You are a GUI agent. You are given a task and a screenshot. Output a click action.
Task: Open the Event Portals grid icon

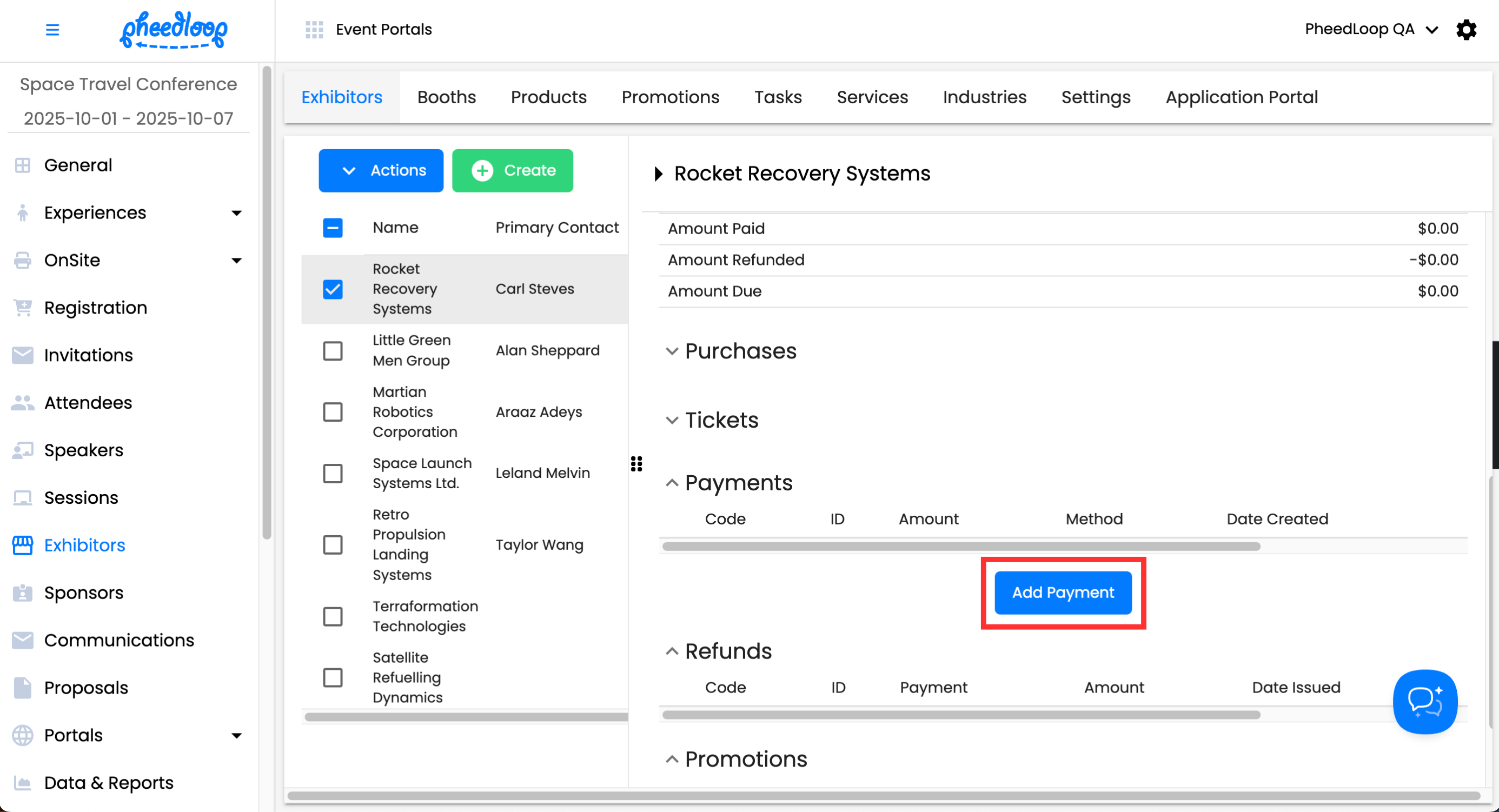(x=314, y=30)
